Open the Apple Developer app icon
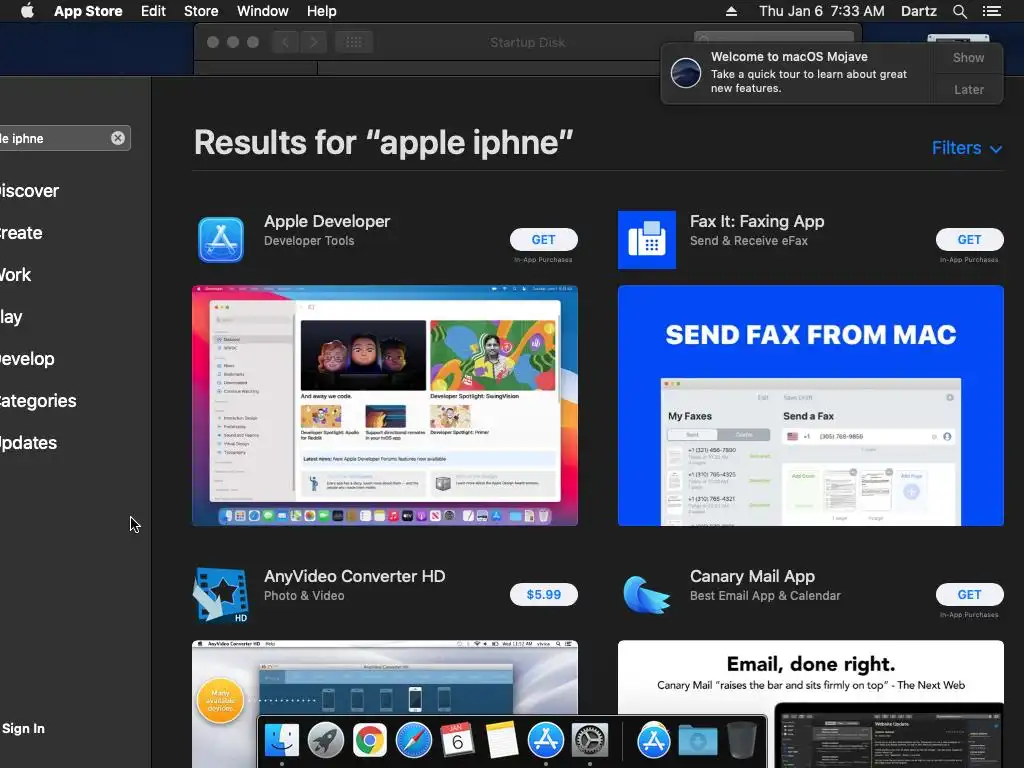Screen dimensions: 1024x768 pos(221,240)
